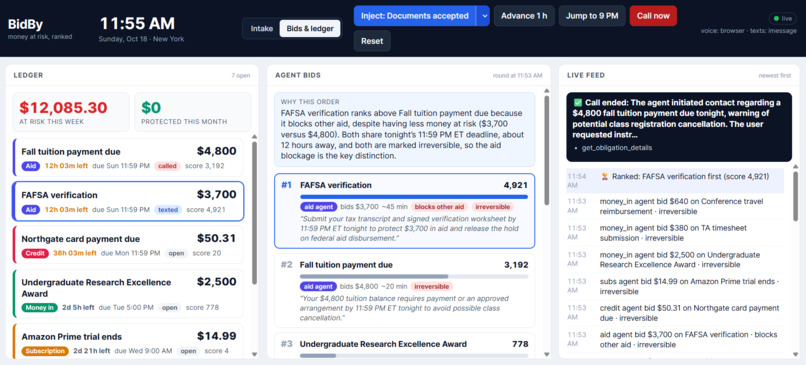Click Research Excellence Award bid score bar
Screen dimensions: 806x365
pyautogui.click(x=414, y=355)
